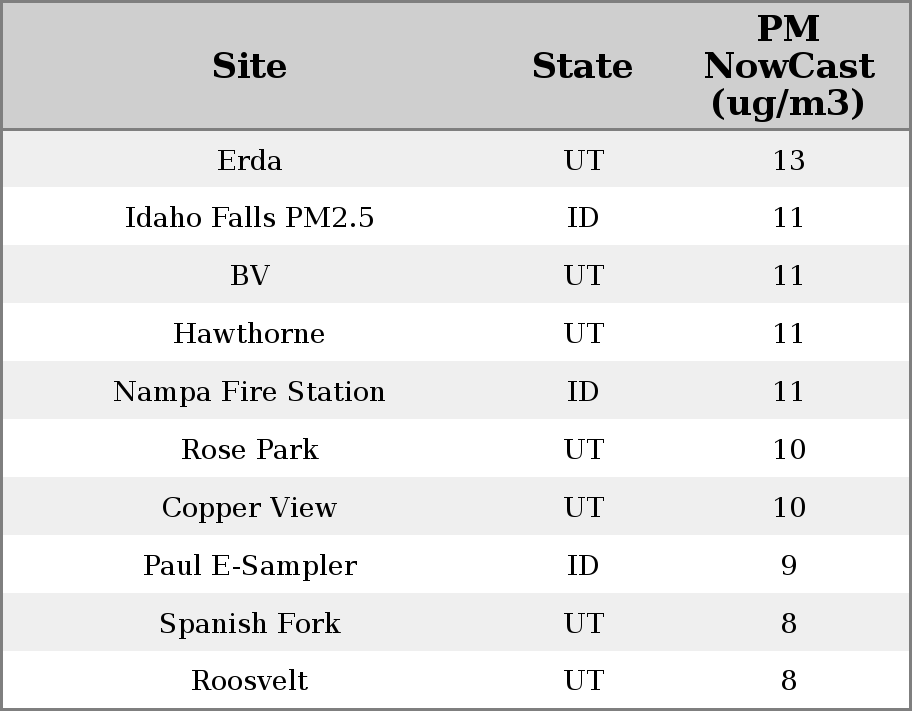Select the BV site cell

249,276
